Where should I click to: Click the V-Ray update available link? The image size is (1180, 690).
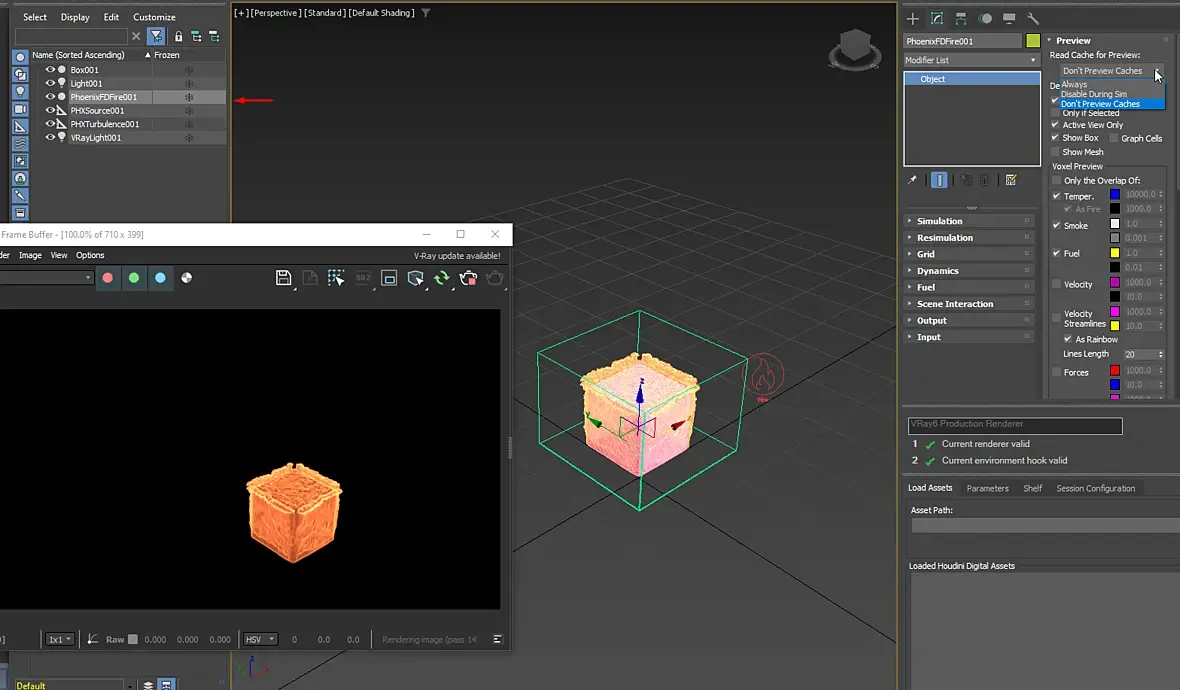pyautogui.click(x=457, y=256)
